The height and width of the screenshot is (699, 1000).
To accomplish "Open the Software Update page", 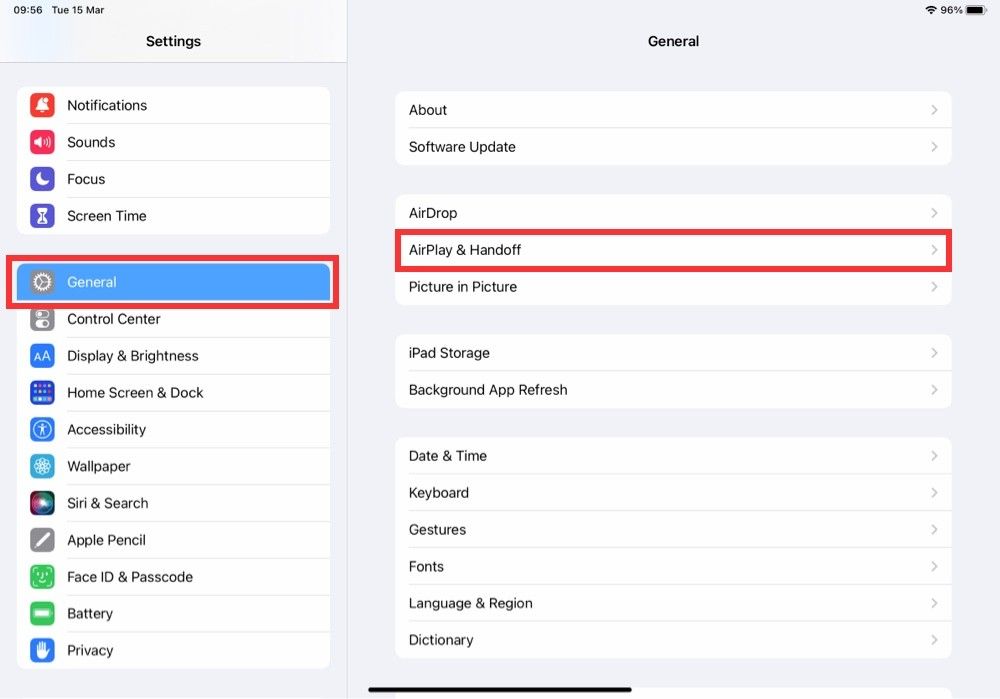I will (673, 146).
